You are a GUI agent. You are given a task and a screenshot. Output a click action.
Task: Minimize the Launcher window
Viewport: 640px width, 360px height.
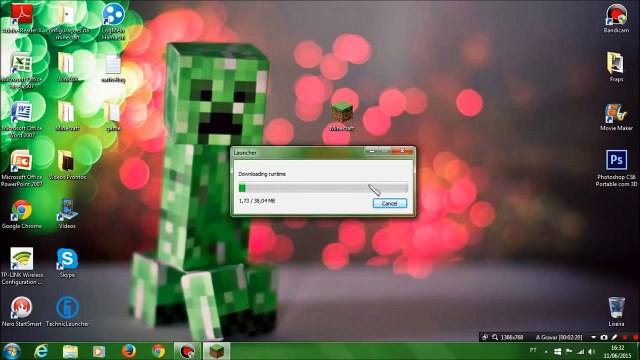tap(371, 151)
